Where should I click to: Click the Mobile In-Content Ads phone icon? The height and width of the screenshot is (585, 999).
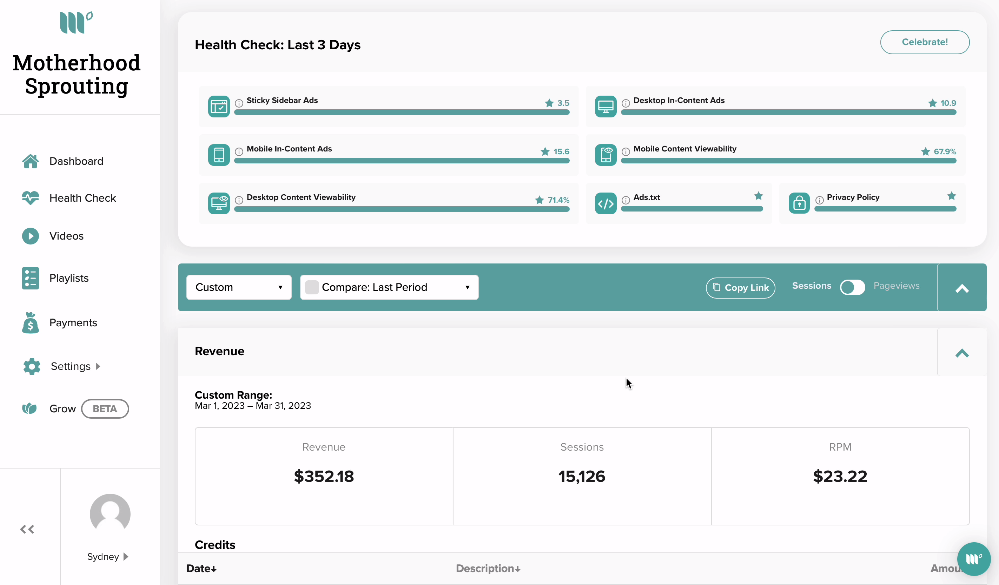pos(219,155)
